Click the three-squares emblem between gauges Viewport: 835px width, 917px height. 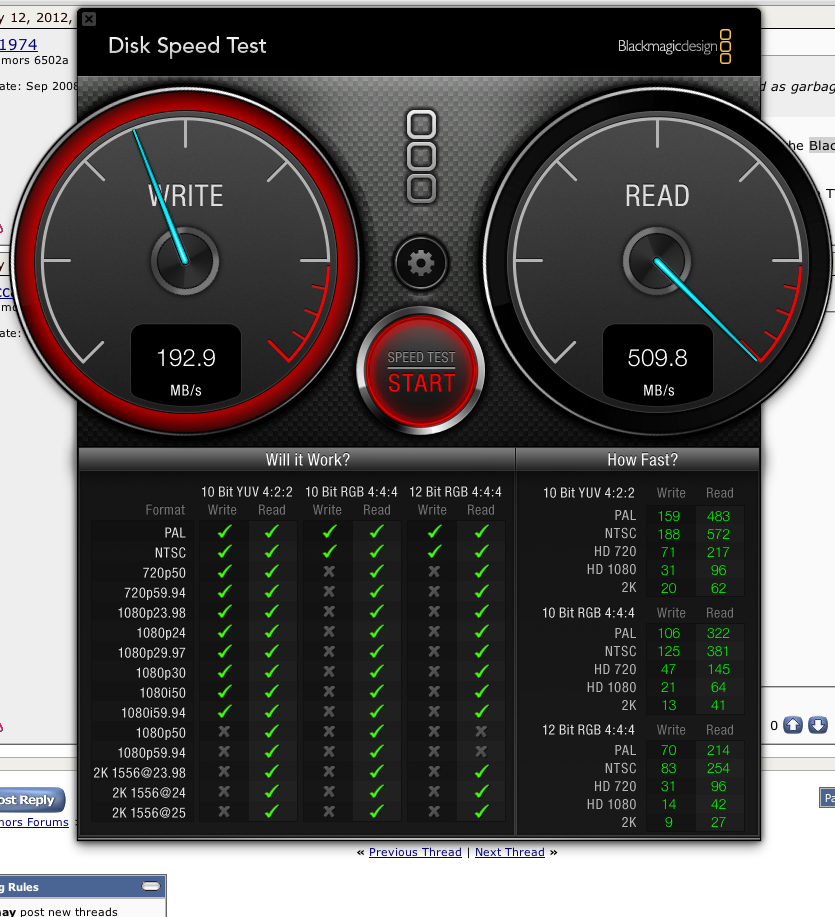422,156
